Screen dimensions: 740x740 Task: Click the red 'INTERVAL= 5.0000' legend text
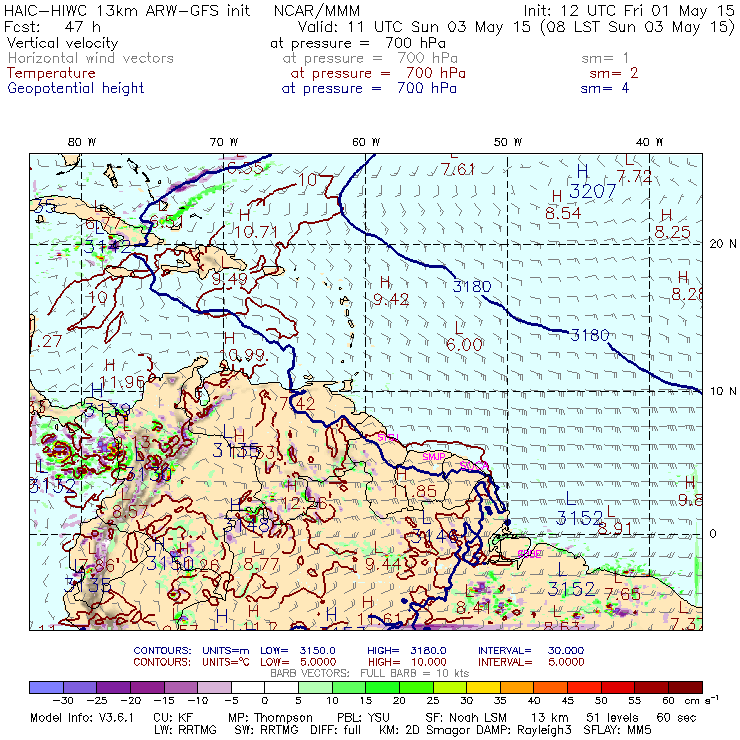click(x=531, y=662)
